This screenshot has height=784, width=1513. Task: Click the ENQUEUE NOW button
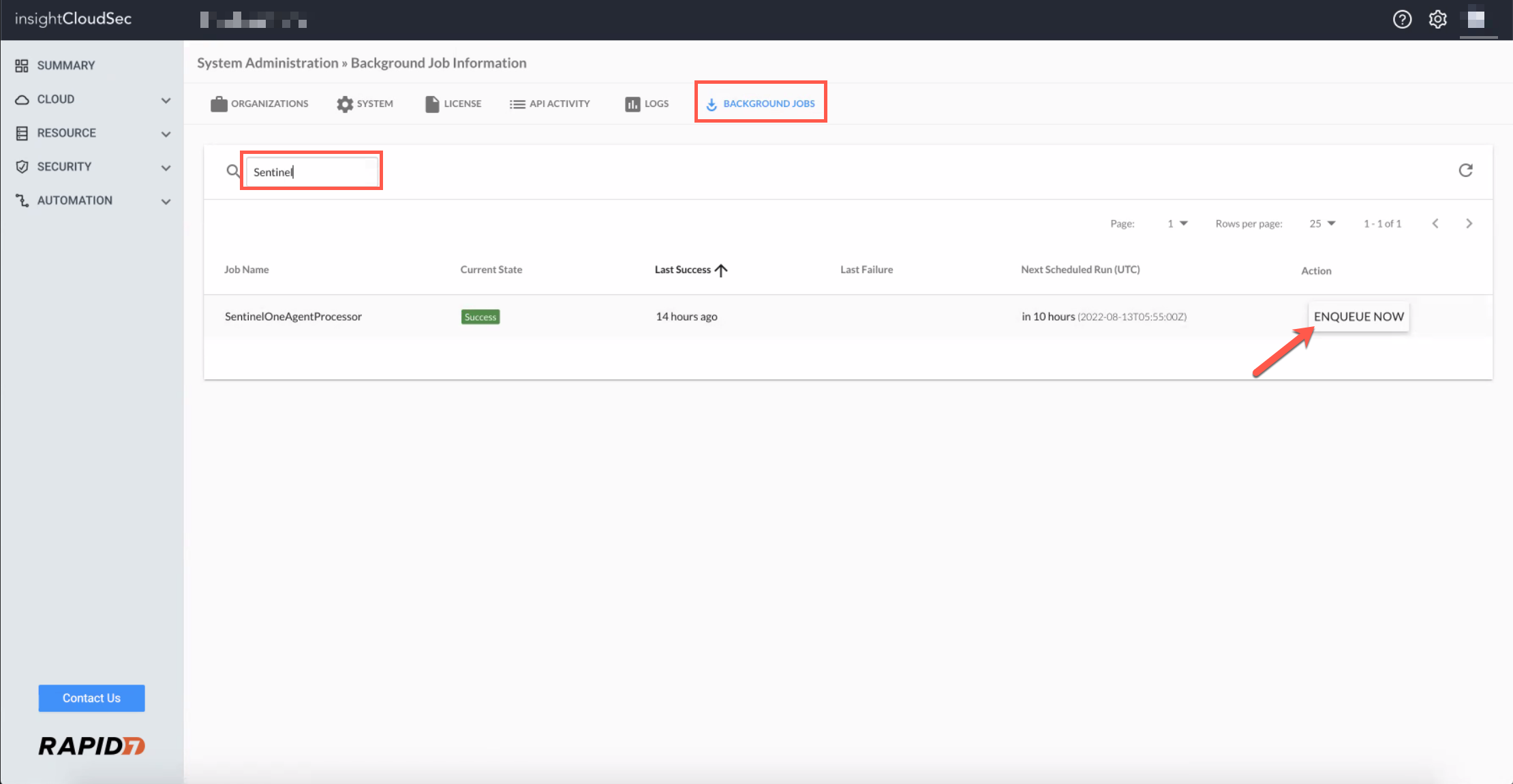1358,317
